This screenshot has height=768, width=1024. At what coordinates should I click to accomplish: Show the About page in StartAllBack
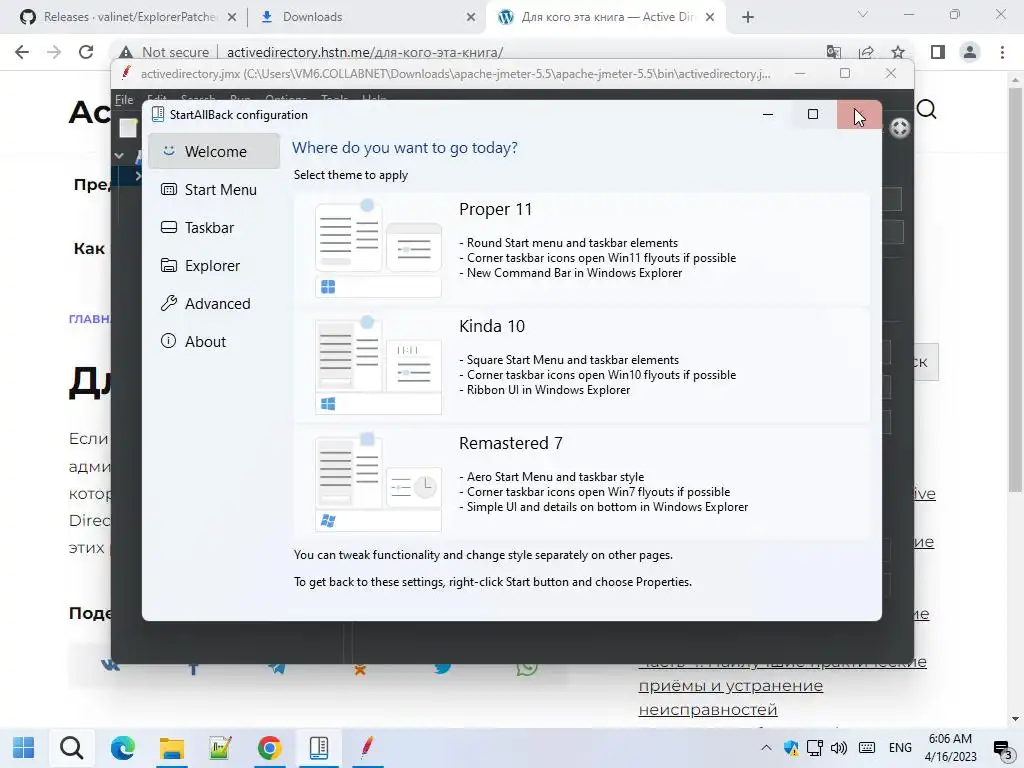(214, 341)
